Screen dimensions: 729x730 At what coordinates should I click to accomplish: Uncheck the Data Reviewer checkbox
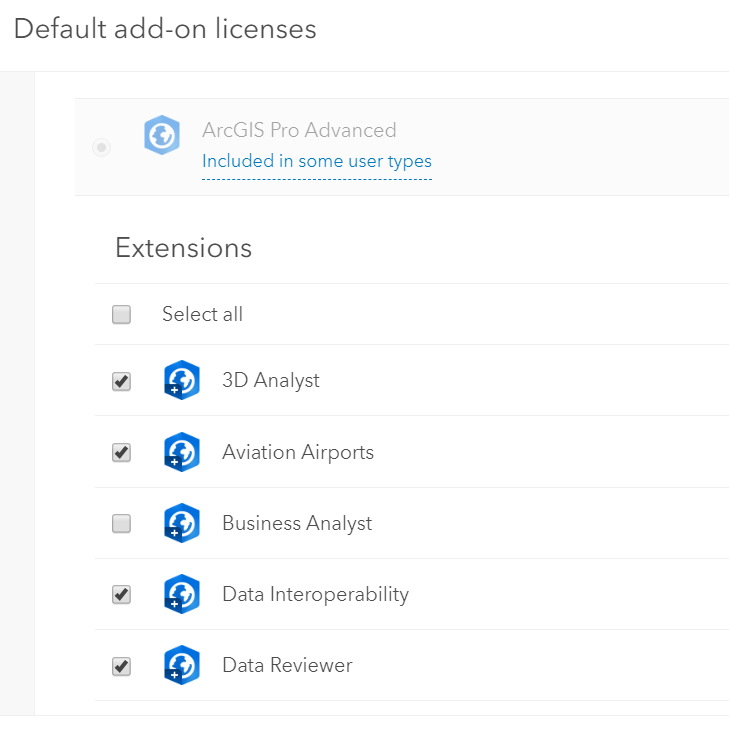pyautogui.click(x=122, y=666)
